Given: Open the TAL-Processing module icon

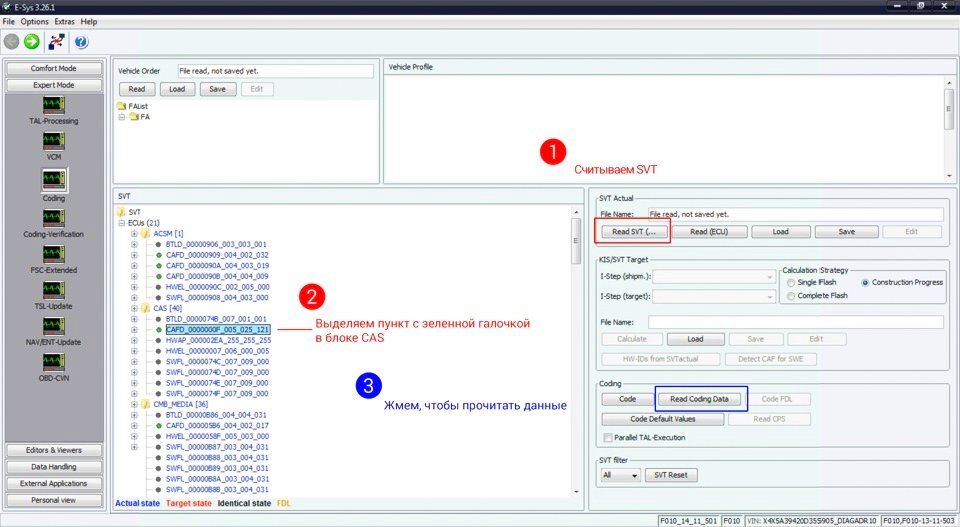Looking at the screenshot, I should click(54, 105).
